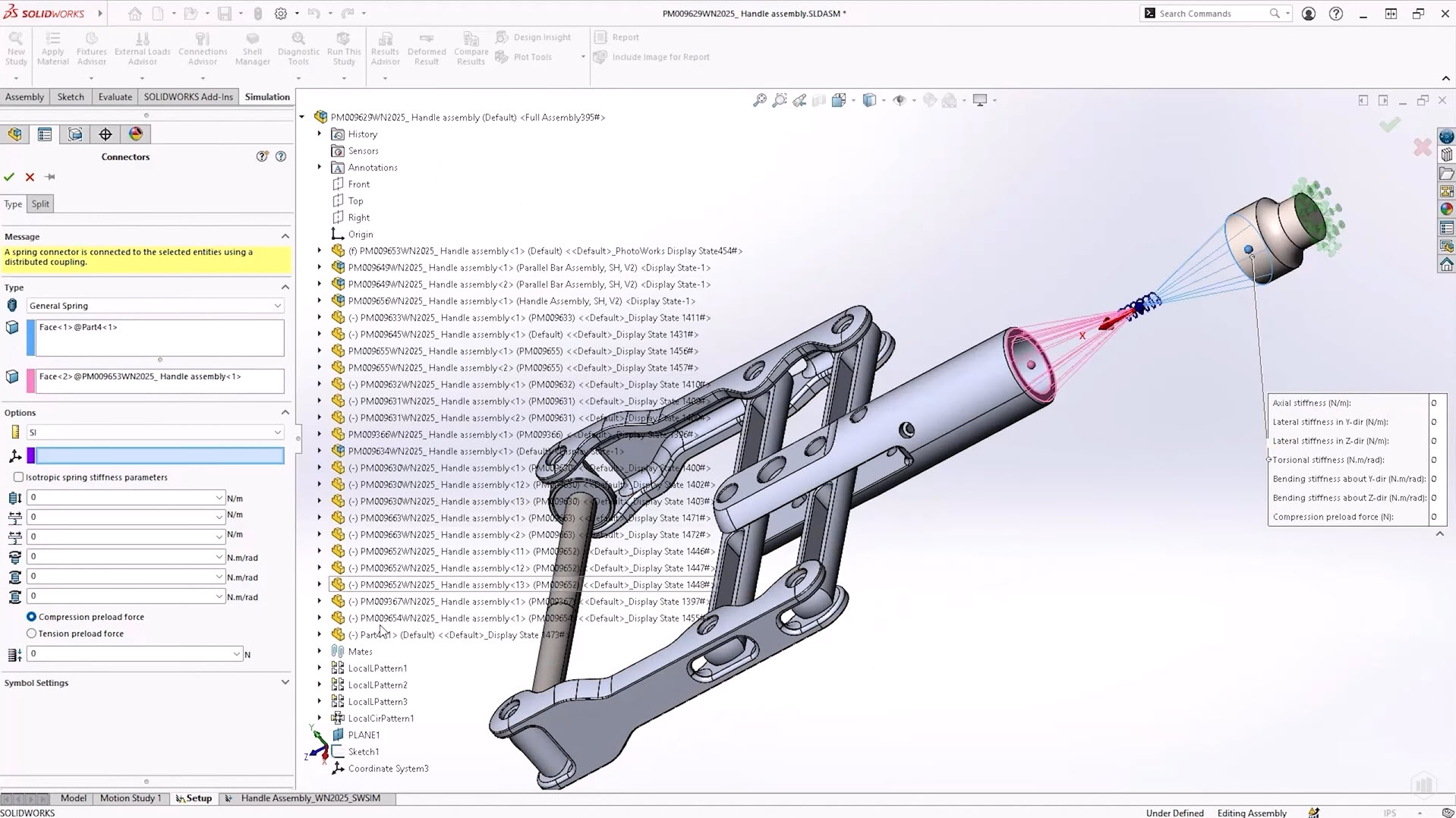Image resolution: width=1456 pixels, height=818 pixels.
Task: Switch to the Evaluate ribbon tab
Action: coord(115,97)
